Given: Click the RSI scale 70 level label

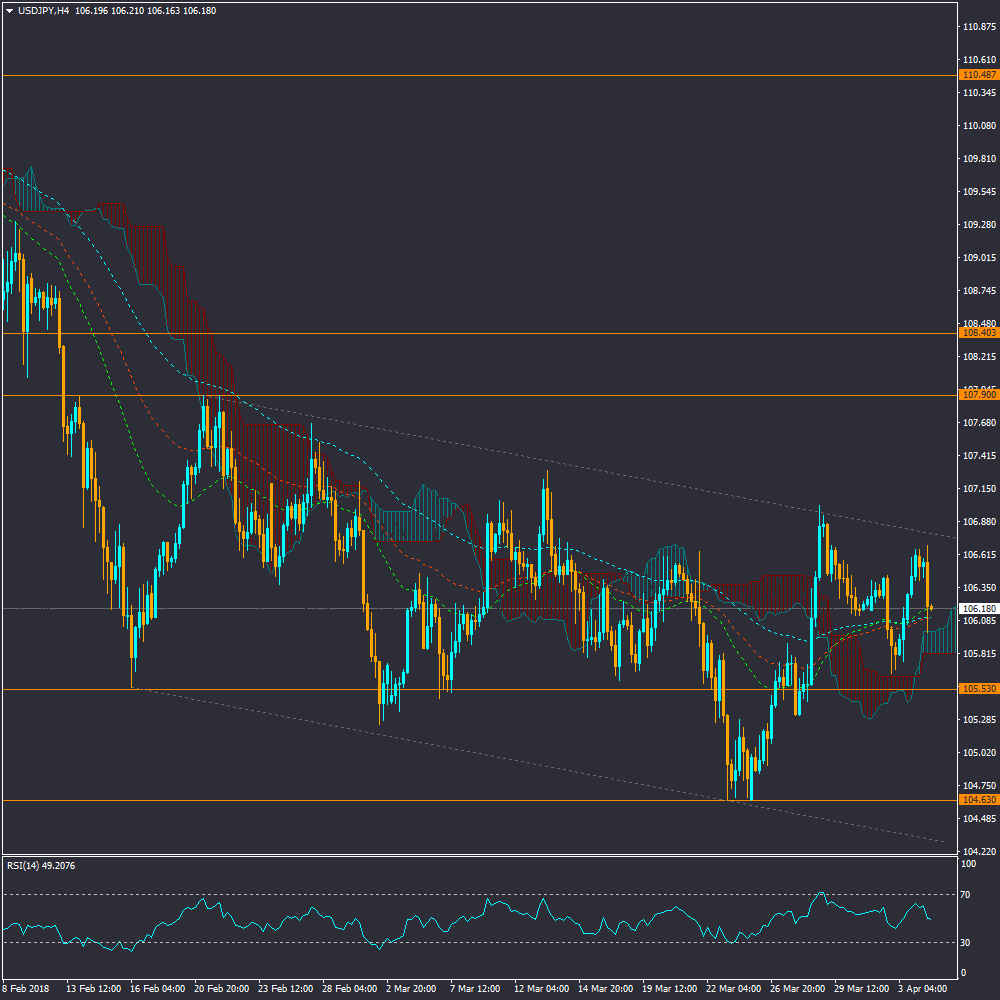Looking at the screenshot, I should coord(966,894).
